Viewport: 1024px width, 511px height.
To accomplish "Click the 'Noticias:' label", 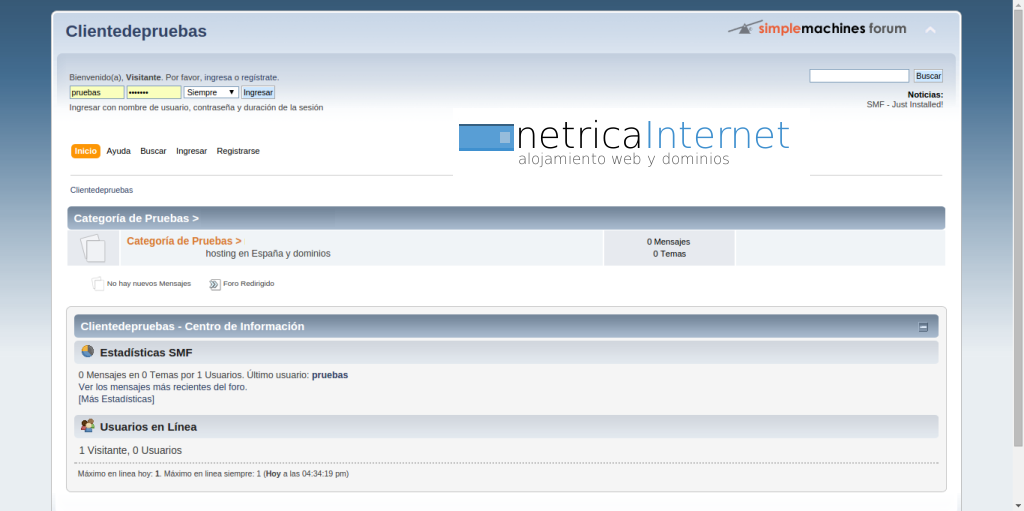I will click(x=925, y=95).
